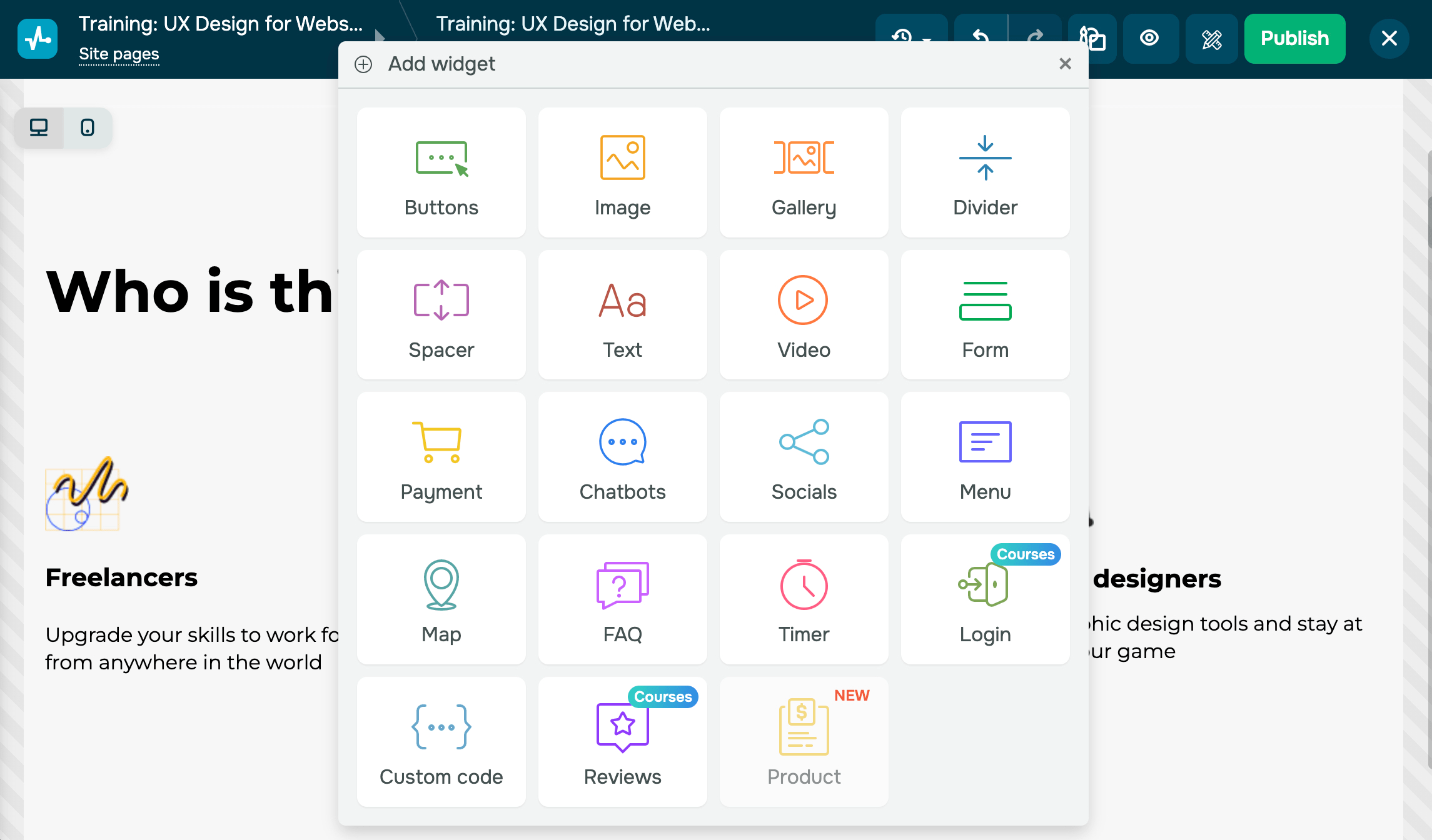Select the Video widget

(x=804, y=315)
